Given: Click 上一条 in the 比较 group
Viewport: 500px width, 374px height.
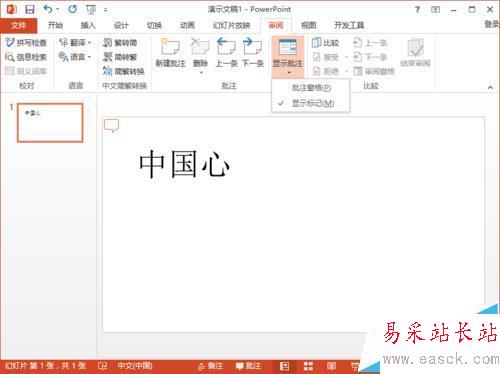Looking at the screenshot, I should [x=370, y=43].
